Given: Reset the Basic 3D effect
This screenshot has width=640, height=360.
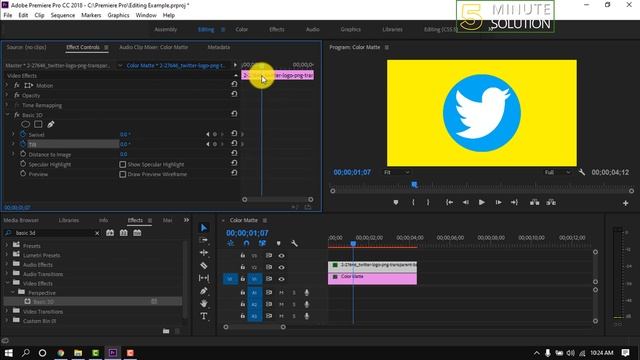Looking at the screenshot, I should [234, 114].
